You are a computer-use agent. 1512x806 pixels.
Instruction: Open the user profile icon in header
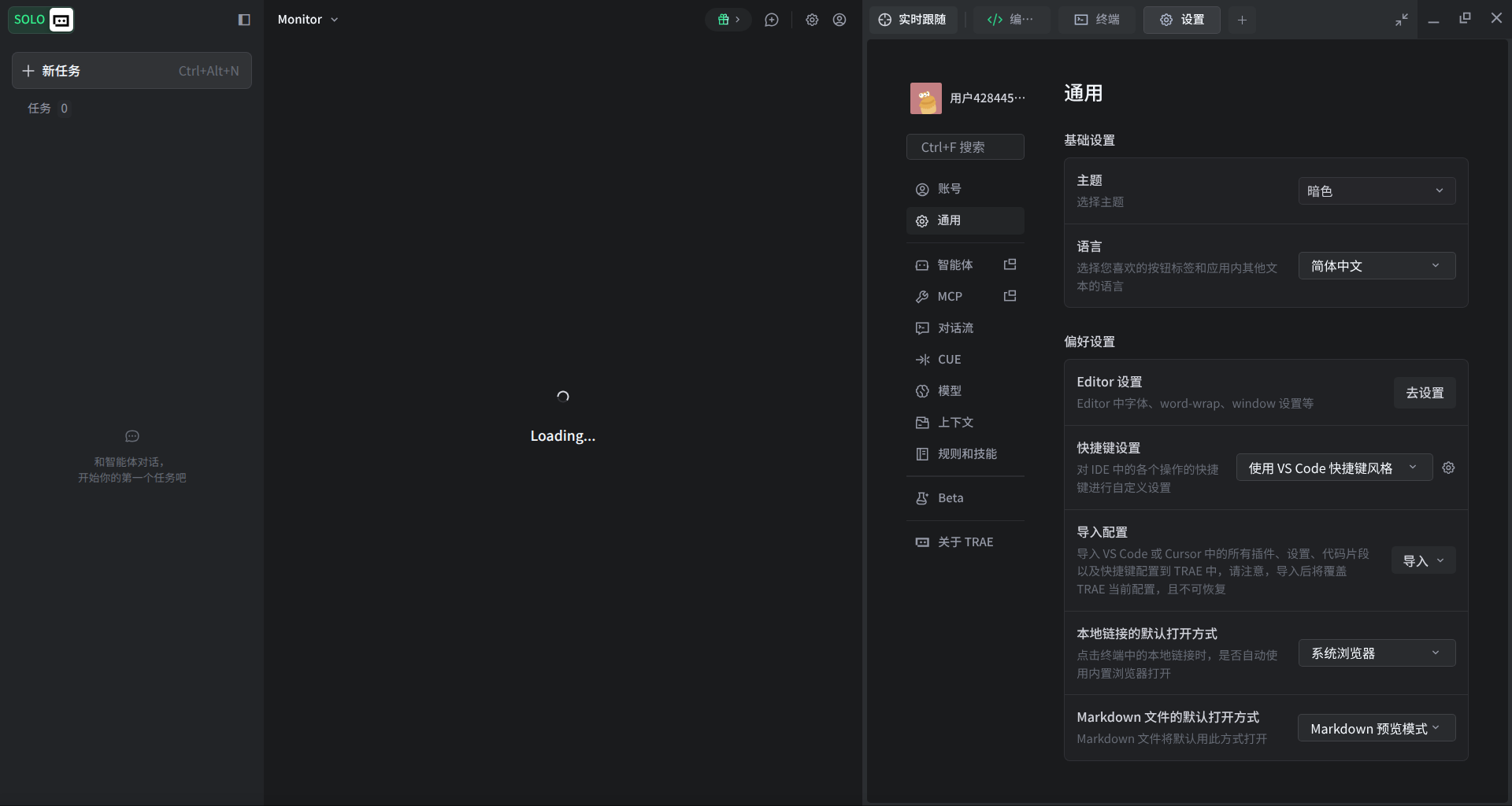[x=839, y=20]
